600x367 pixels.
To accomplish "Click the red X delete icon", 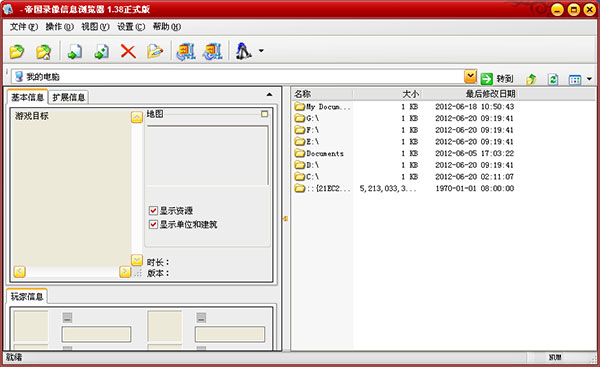I will (128, 51).
